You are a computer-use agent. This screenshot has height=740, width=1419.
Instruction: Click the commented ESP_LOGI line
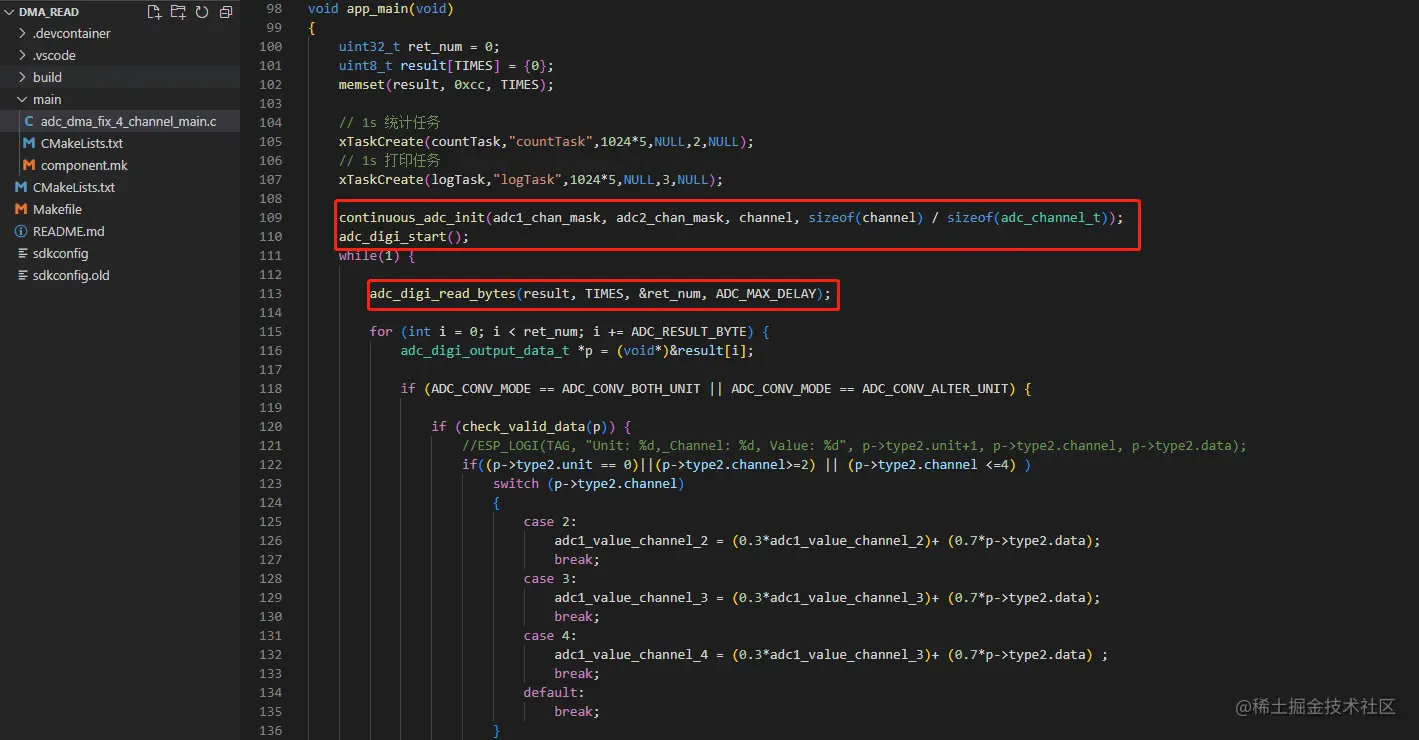[854, 445]
